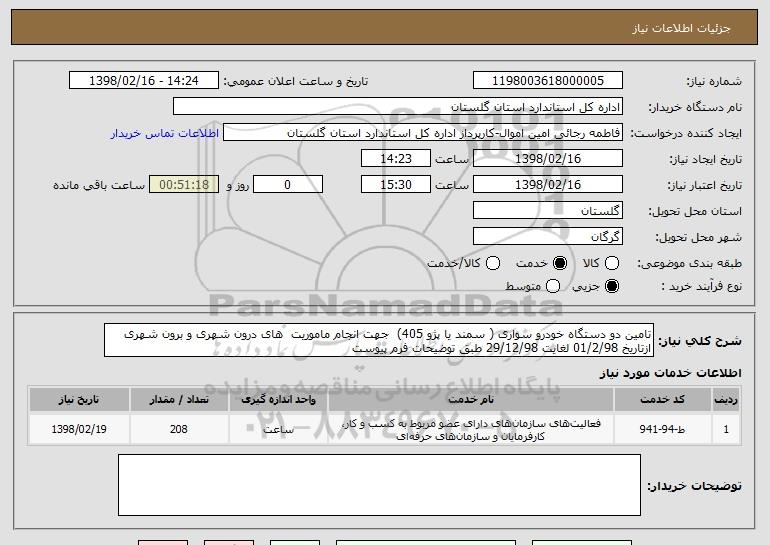Click the buyer notes توضیحات خریدار text area
770x545 pixels.
(x=379, y=485)
